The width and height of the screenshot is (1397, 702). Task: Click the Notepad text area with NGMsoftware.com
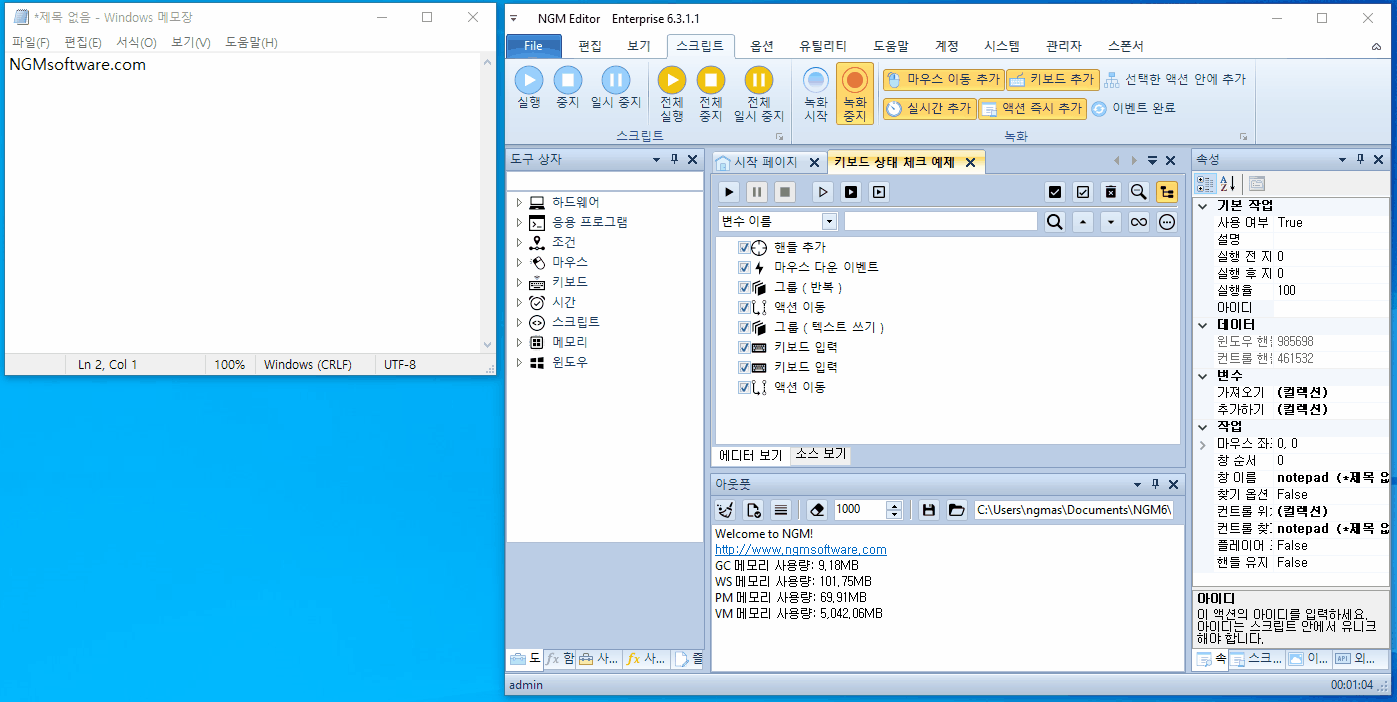[243, 203]
